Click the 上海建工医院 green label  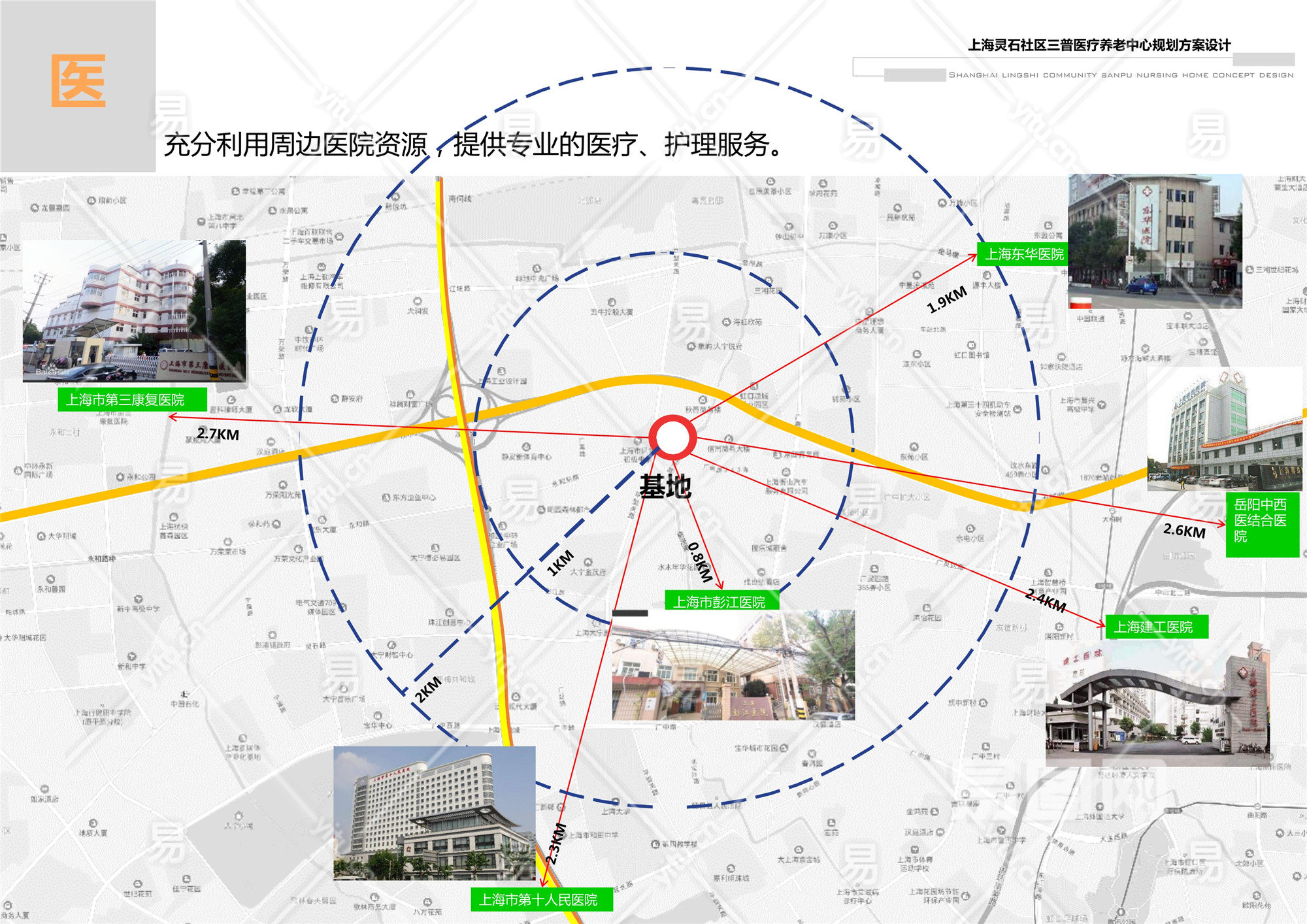pyautogui.click(x=1156, y=627)
